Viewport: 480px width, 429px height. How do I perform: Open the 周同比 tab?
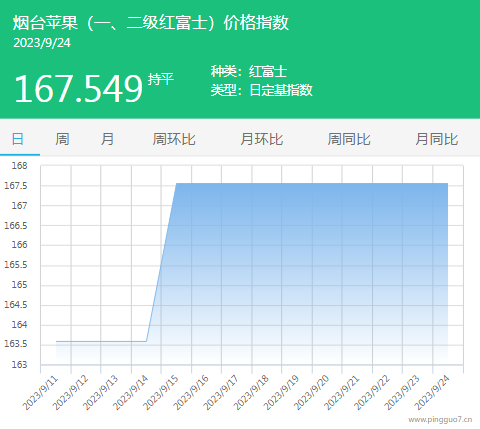click(x=349, y=139)
